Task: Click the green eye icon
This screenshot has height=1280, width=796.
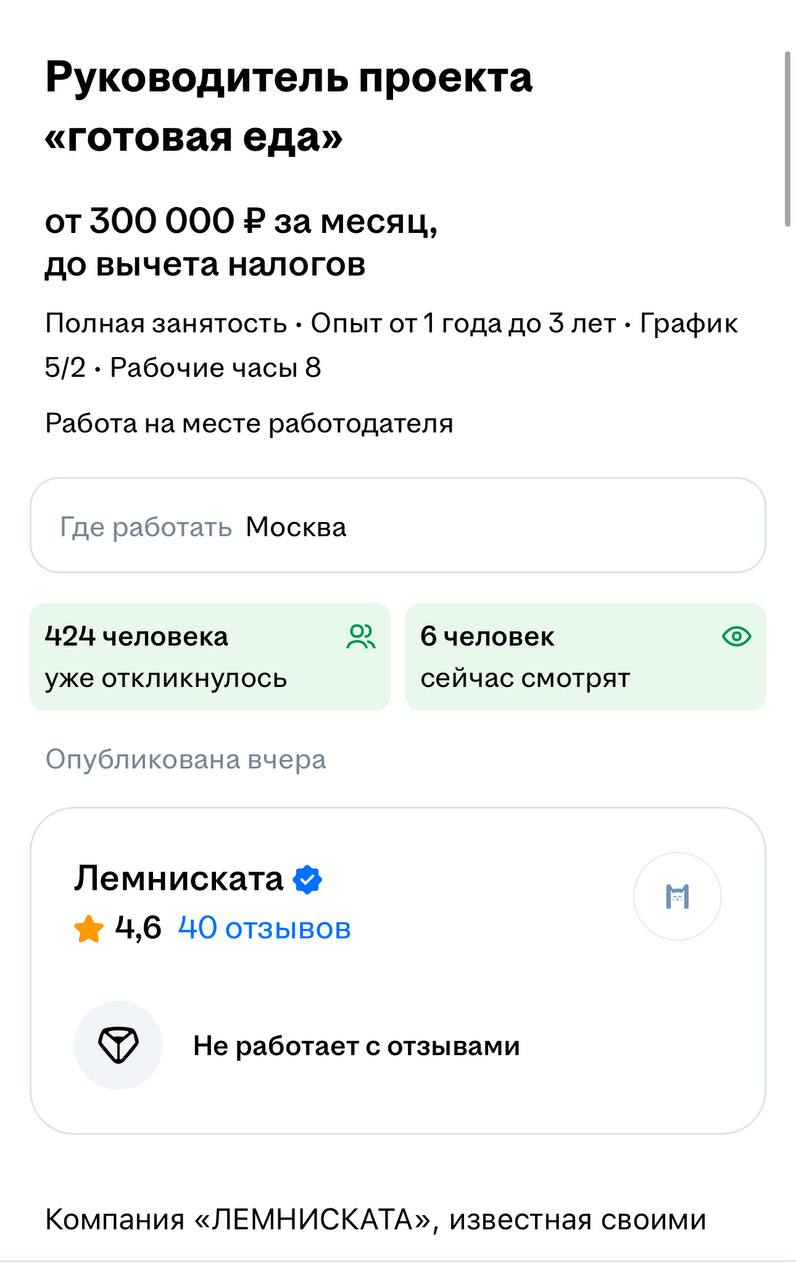Action: pos(736,637)
